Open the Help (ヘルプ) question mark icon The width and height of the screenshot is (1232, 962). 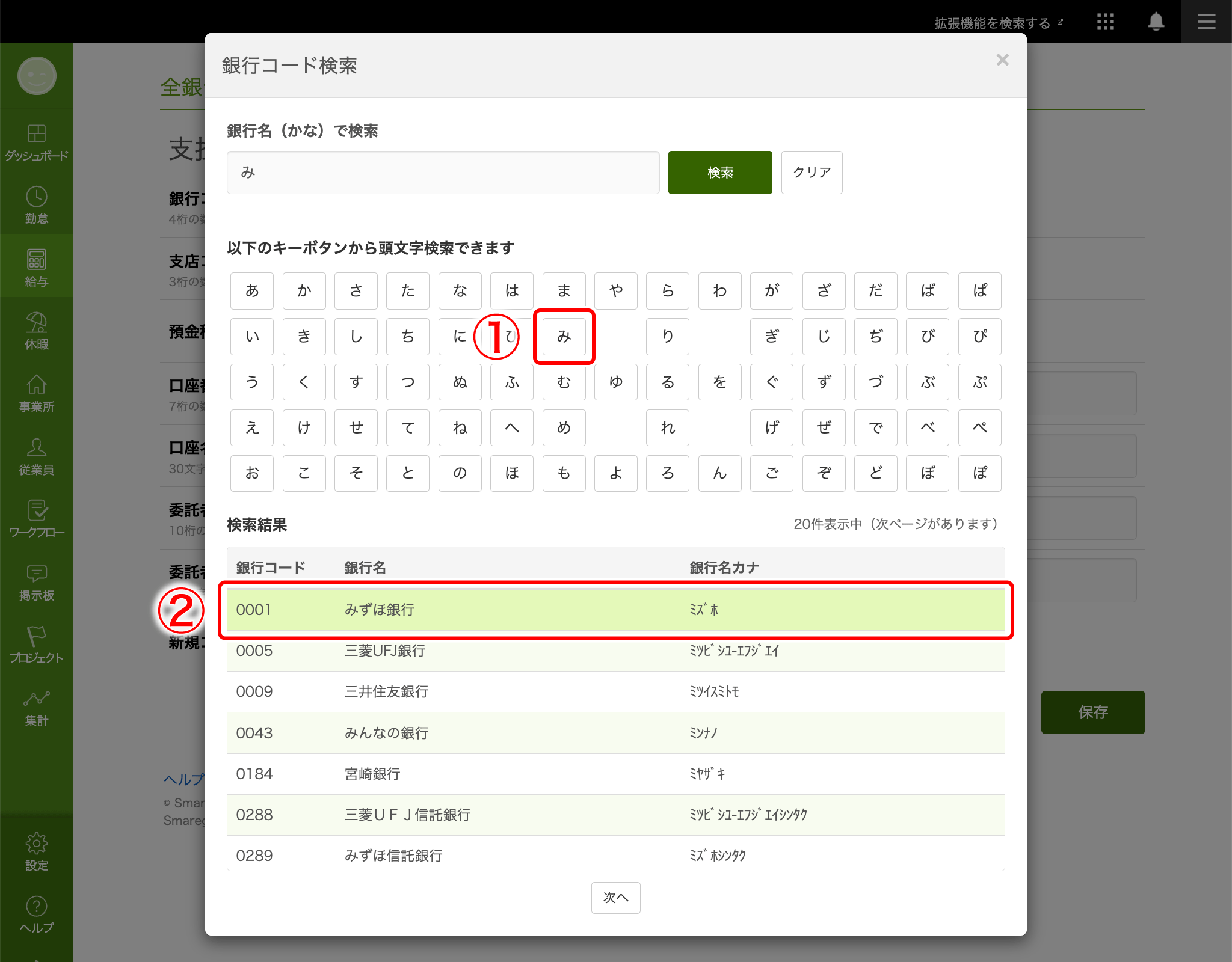pyautogui.click(x=37, y=915)
